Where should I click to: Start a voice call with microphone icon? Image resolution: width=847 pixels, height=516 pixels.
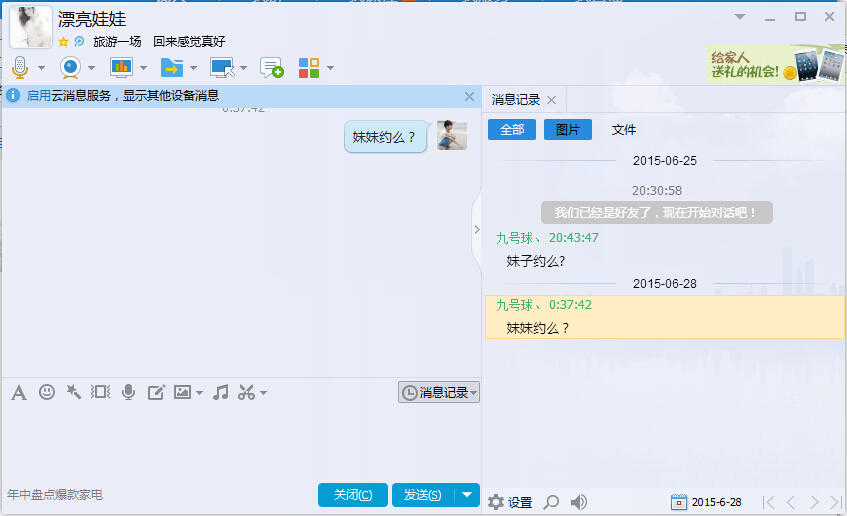point(20,68)
